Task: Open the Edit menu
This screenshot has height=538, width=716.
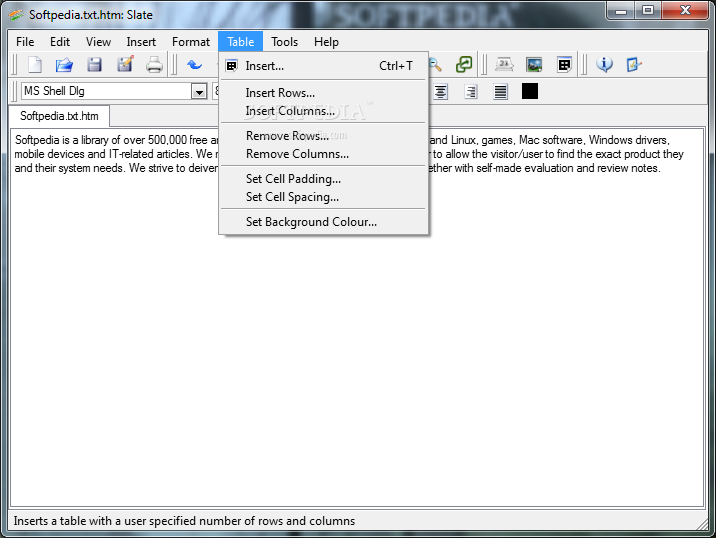Action: coord(60,42)
